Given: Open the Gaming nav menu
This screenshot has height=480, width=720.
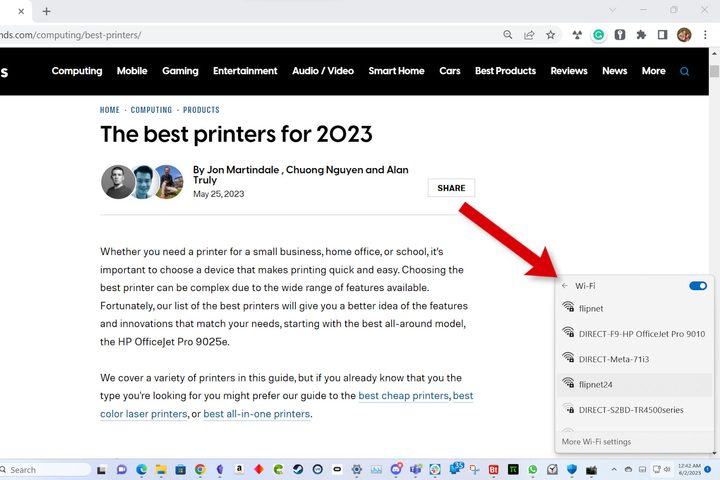Looking at the screenshot, I should pos(180,71).
